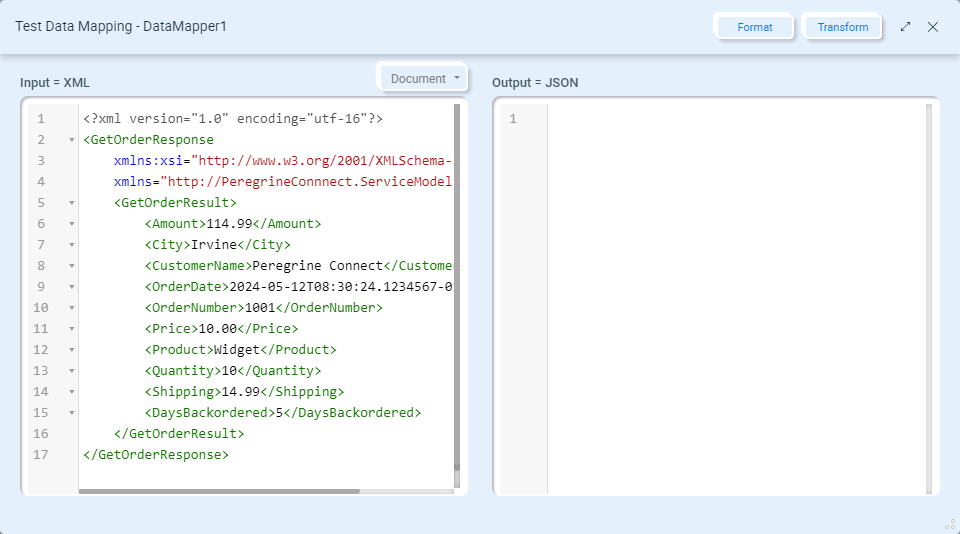Click inside the empty JSON output editor

[x=737, y=298]
